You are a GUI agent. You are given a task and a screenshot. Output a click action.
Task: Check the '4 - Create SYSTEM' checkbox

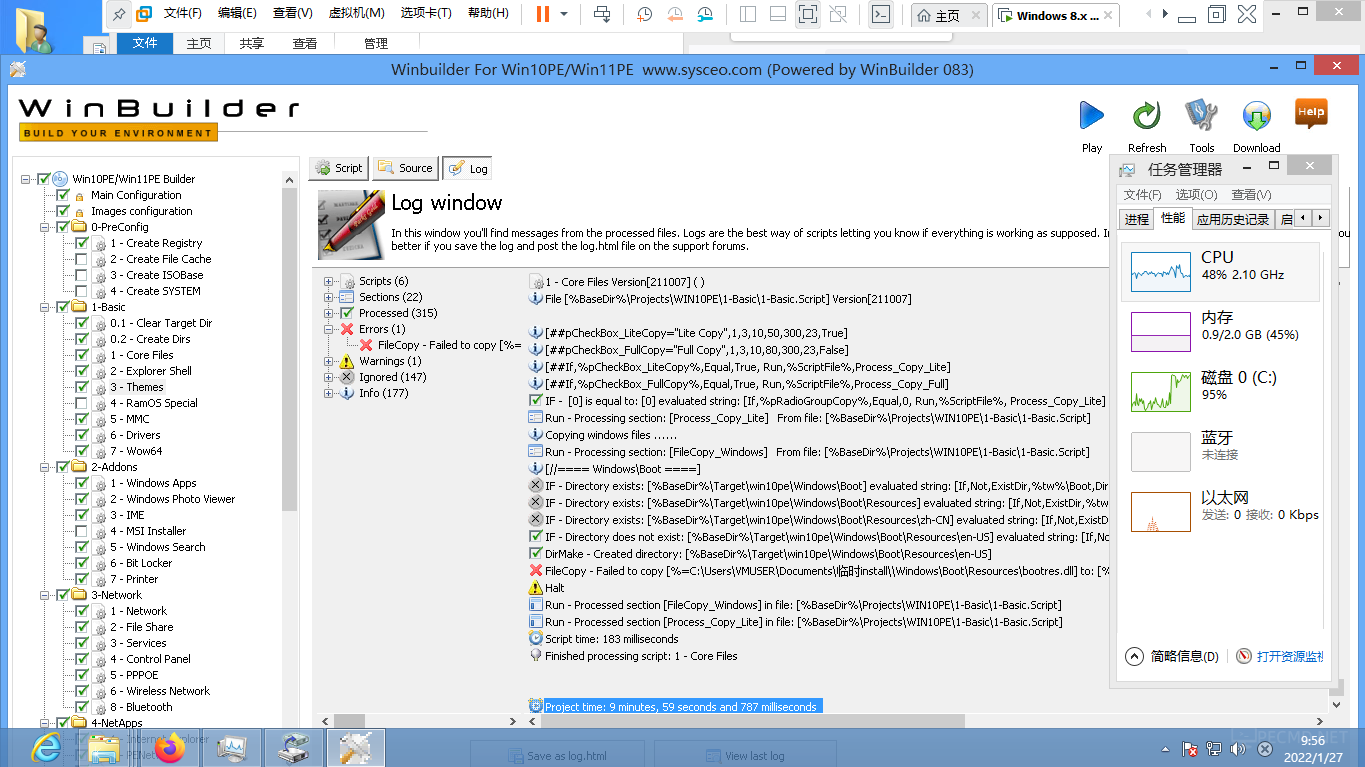point(82,291)
